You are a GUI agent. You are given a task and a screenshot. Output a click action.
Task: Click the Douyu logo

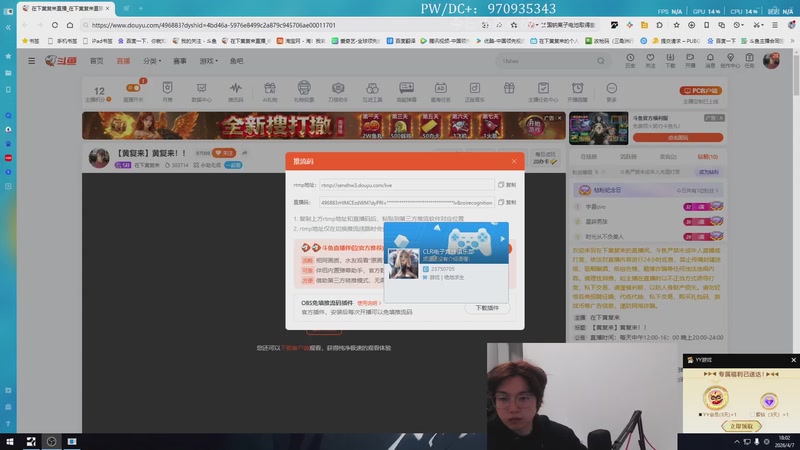[x=60, y=61]
